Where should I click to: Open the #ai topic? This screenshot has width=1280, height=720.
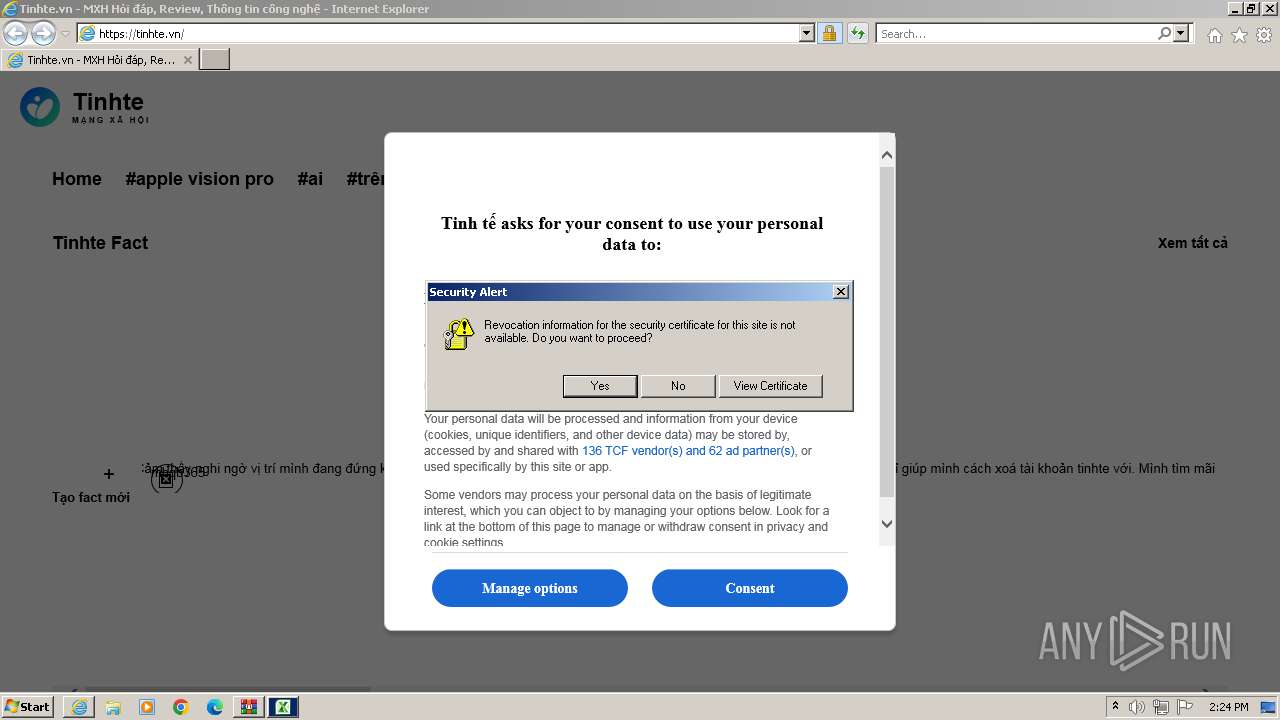click(x=310, y=179)
